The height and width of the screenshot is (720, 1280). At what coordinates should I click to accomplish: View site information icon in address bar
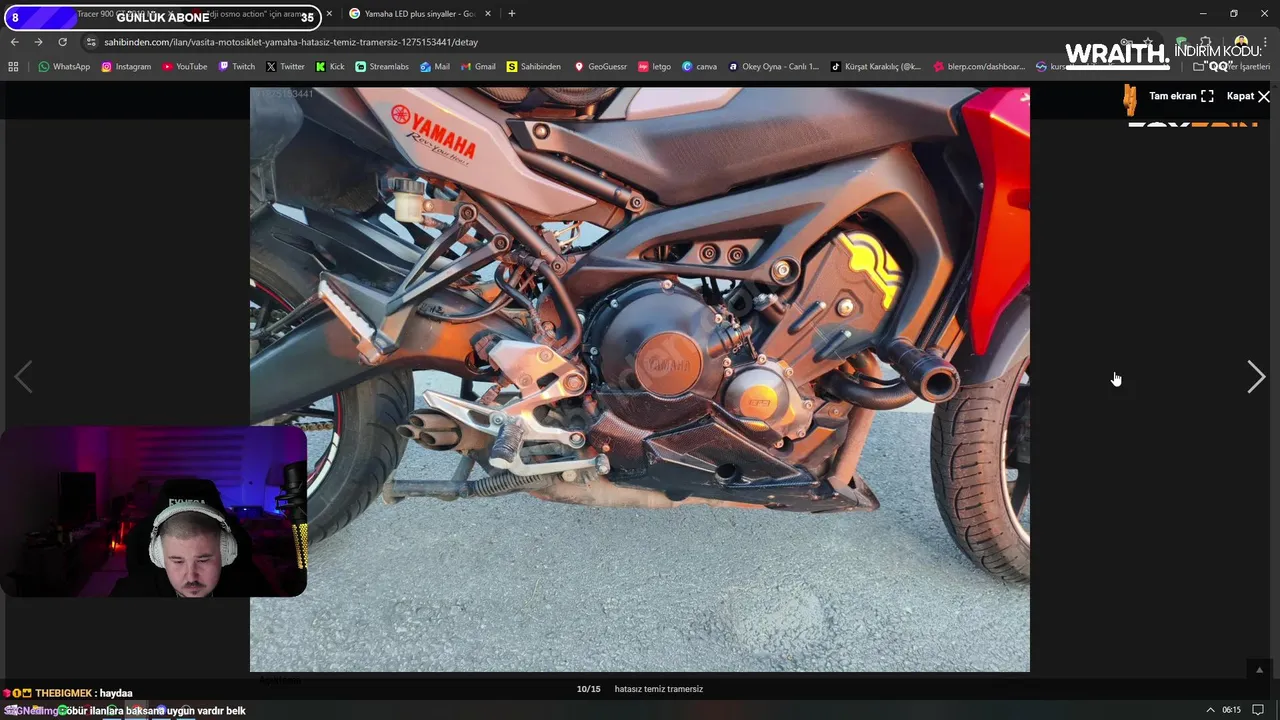point(91,42)
